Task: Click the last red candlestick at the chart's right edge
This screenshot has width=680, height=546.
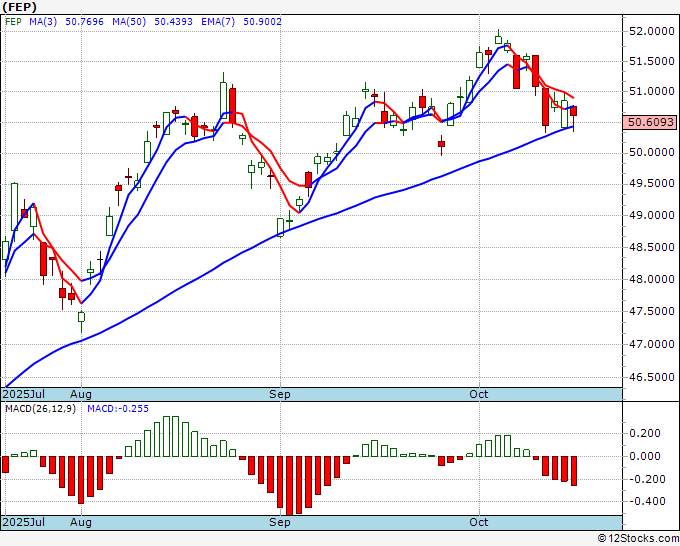Action: click(574, 111)
